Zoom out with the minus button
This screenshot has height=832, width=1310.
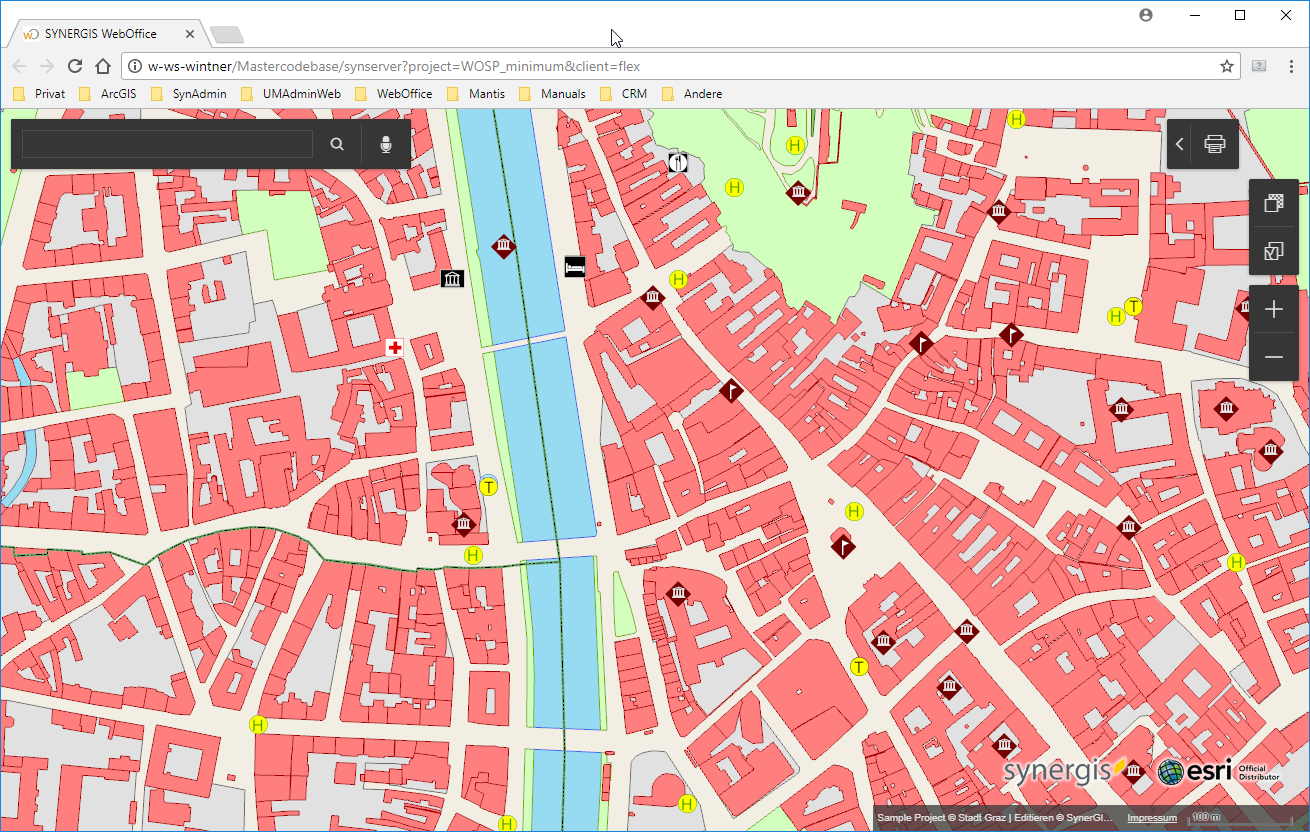[x=1273, y=357]
